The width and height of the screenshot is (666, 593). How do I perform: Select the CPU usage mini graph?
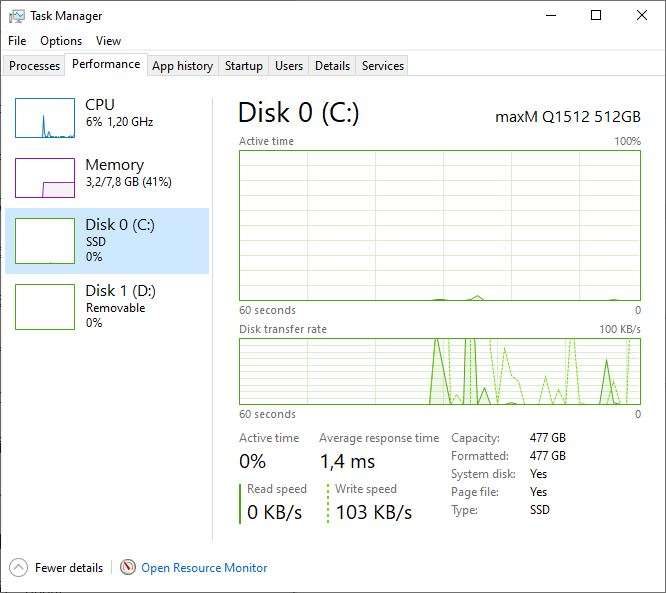(x=45, y=118)
